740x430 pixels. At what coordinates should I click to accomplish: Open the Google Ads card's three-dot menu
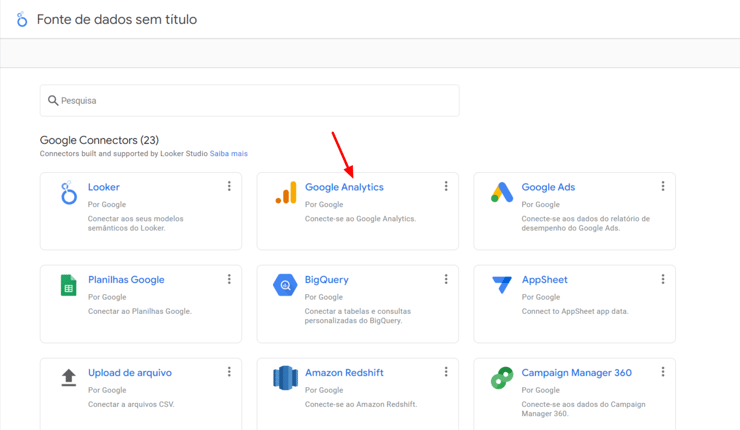[663, 186]
